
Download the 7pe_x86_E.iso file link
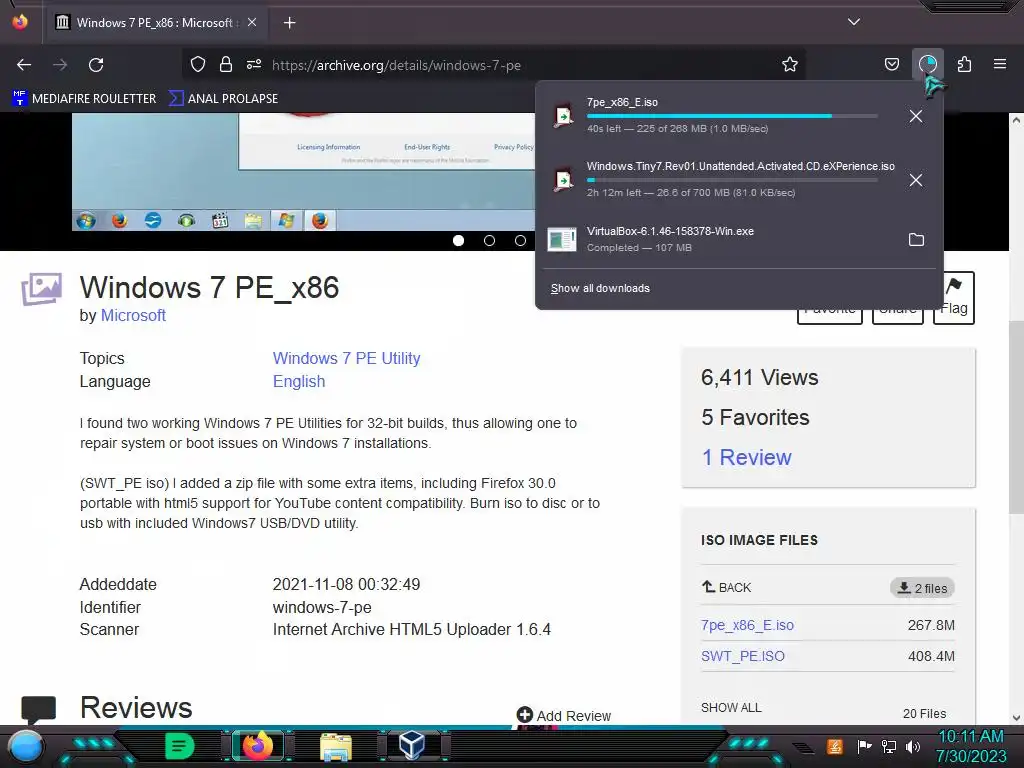(x=747, y=625)
